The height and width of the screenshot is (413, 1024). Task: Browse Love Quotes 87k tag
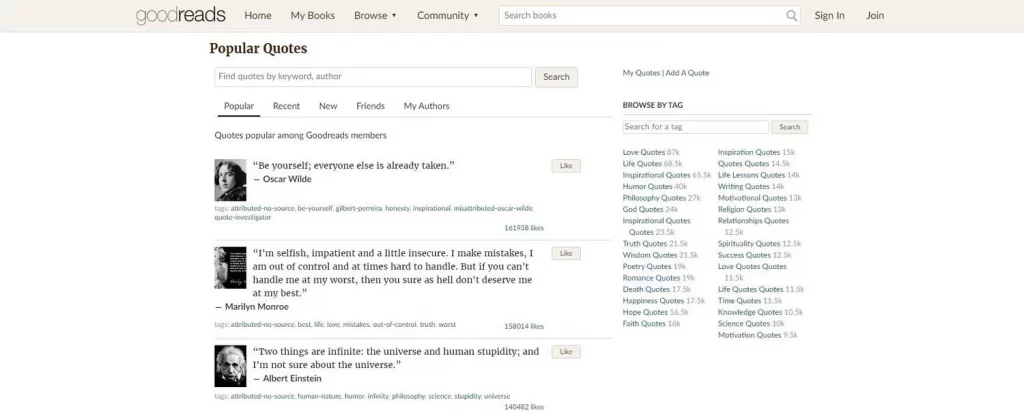click(x=643, y=152)
